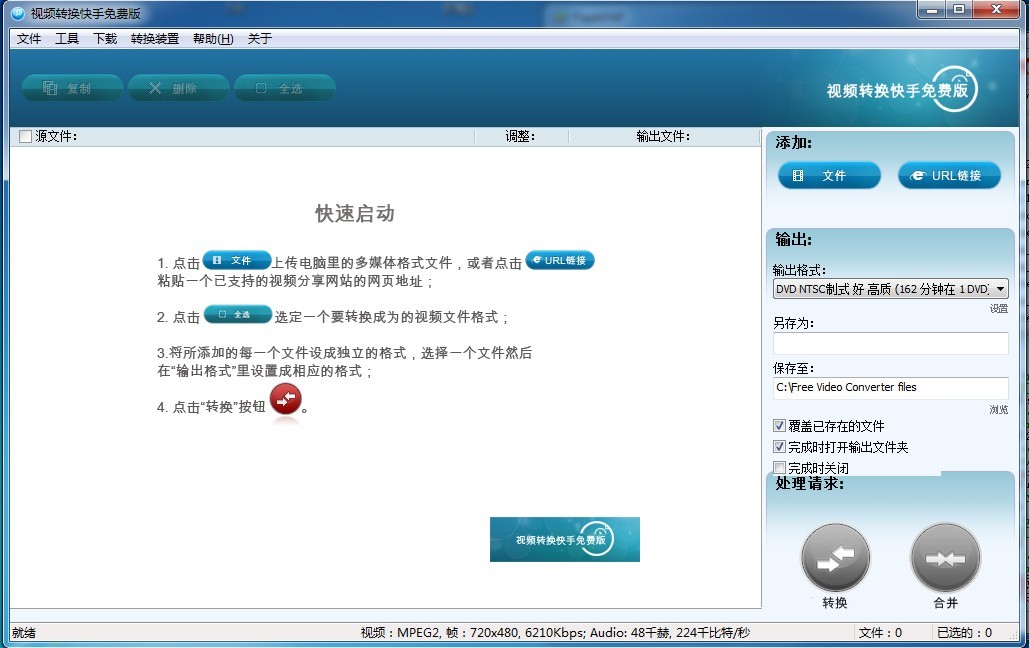
Task: Click the 复制 (copy) toolbar button
Action: tap(72, 88)
